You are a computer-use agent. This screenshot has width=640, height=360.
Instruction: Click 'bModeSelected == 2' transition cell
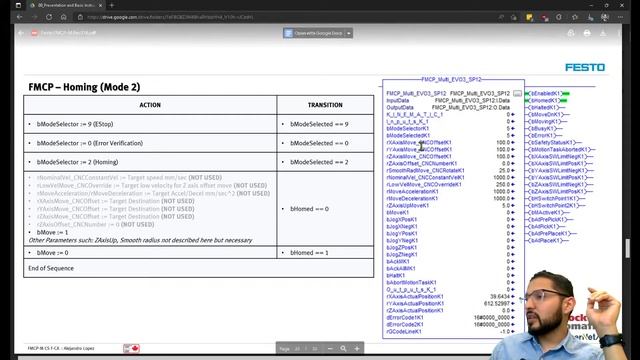[325, 162]
